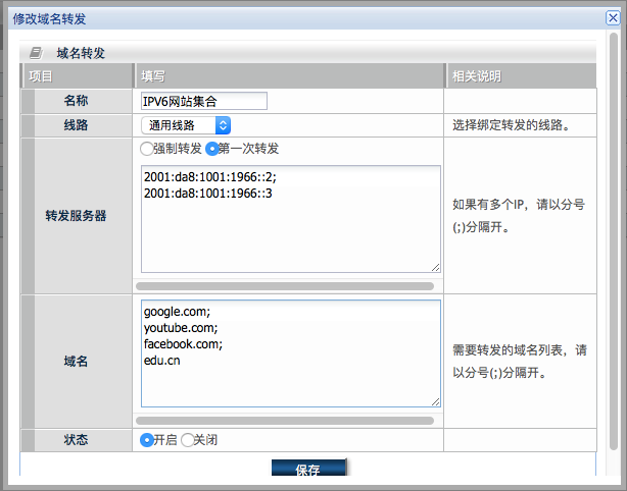
Task: Click the 名称 input with IPV6网站集合
Action: click(x=204, y=101)
